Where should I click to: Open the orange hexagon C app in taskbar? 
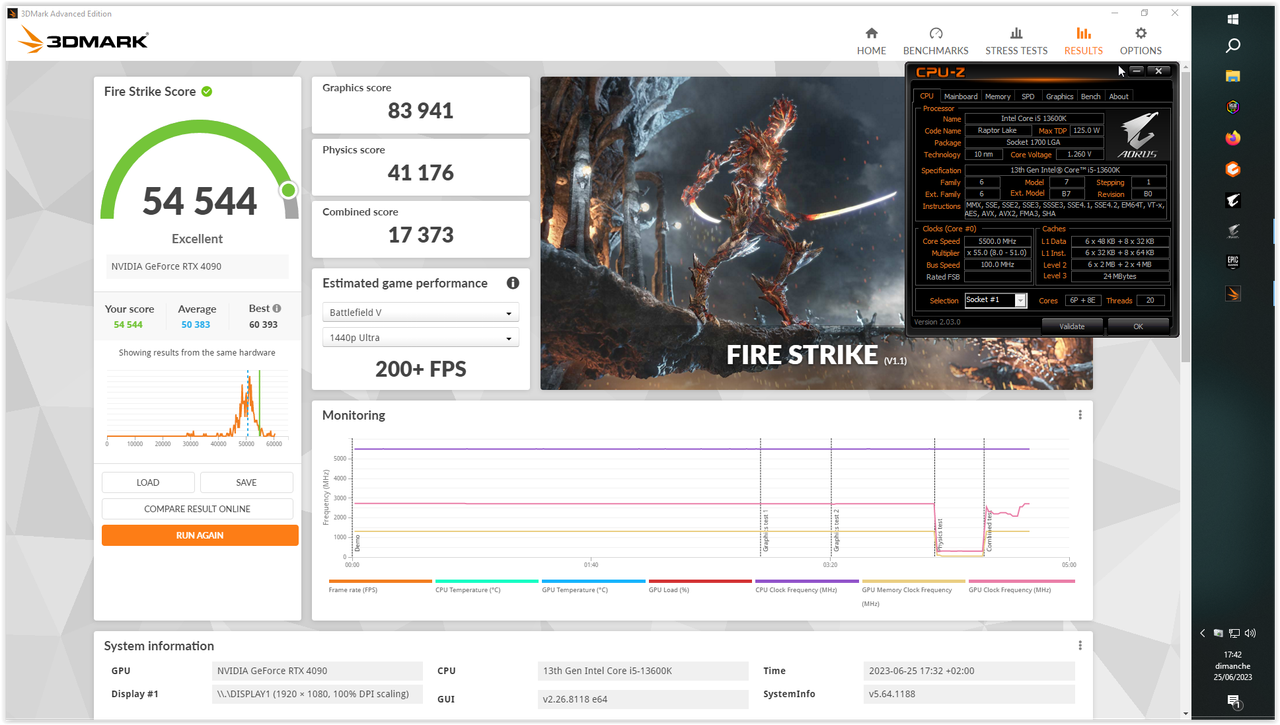click(1233, 169)
